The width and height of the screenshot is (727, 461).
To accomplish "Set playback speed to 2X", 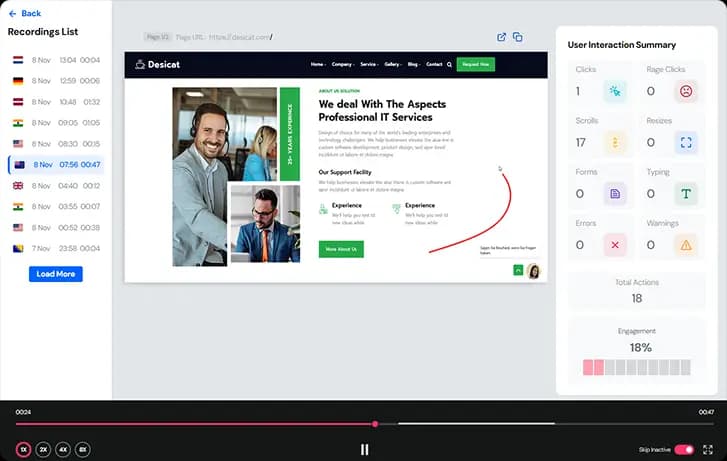I will point(43,449).
